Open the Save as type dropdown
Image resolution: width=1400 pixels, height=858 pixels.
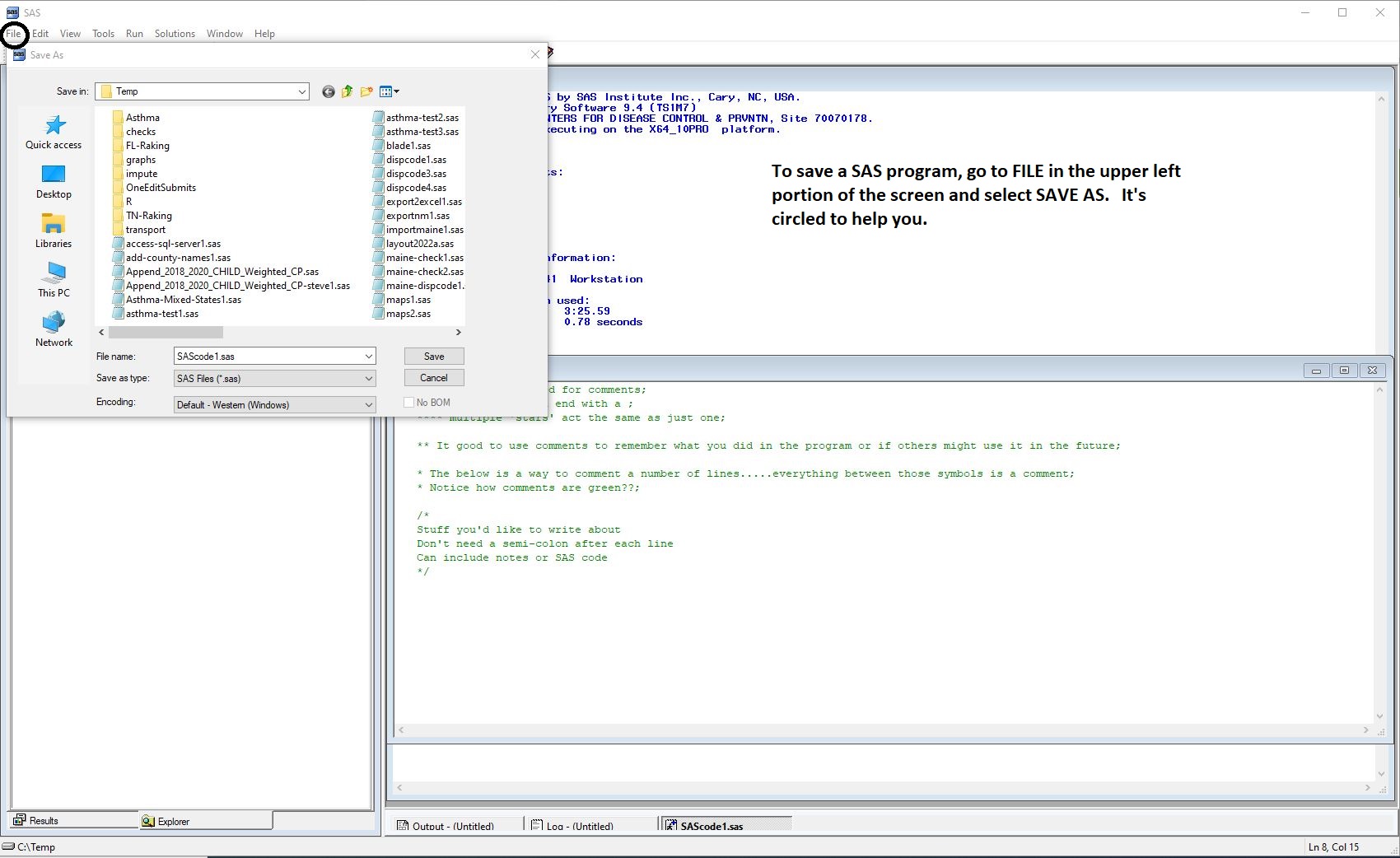(x=368, y=379)
